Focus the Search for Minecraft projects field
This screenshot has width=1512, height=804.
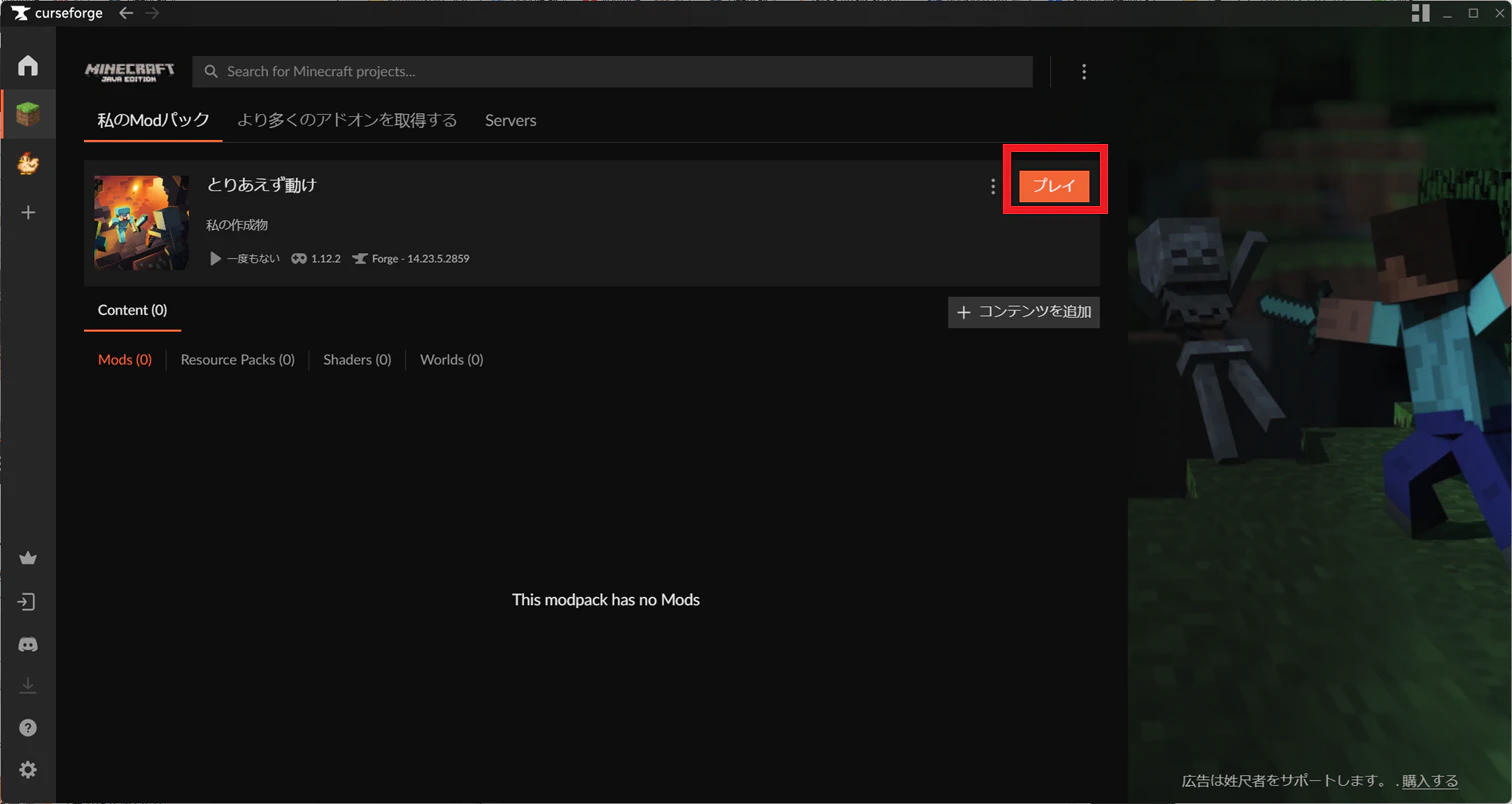click(x=613, y=72)
